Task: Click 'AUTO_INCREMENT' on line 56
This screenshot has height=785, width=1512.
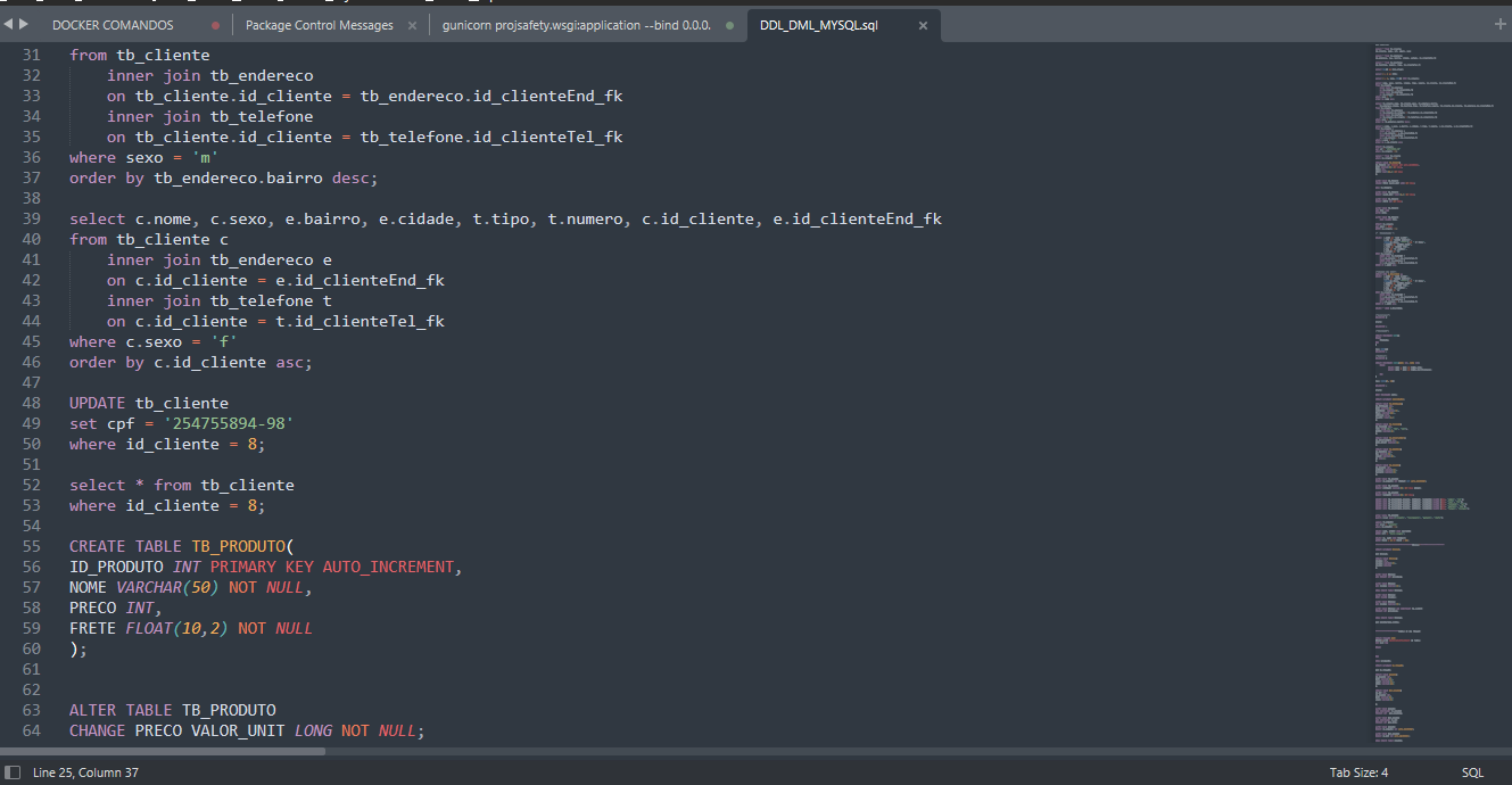Action: pos(389,567)
